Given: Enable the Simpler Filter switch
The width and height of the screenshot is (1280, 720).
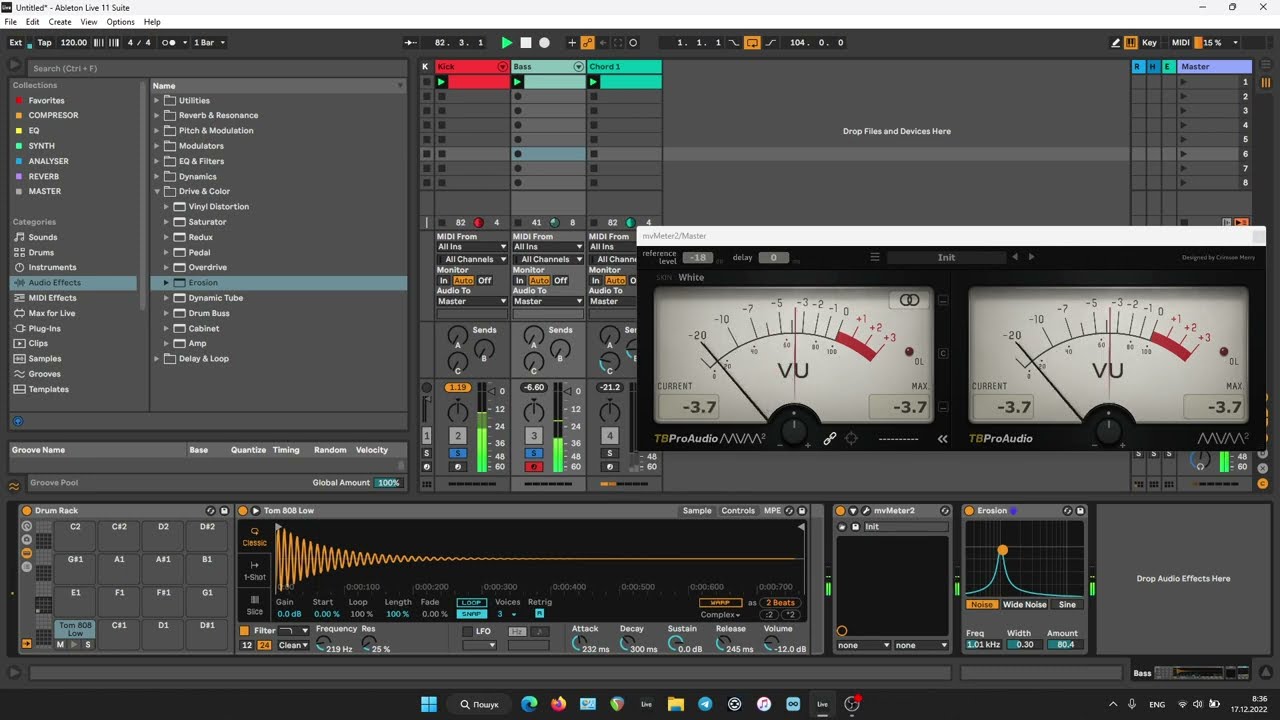Looking at the screenshot, I should click(x=244, y=631).
